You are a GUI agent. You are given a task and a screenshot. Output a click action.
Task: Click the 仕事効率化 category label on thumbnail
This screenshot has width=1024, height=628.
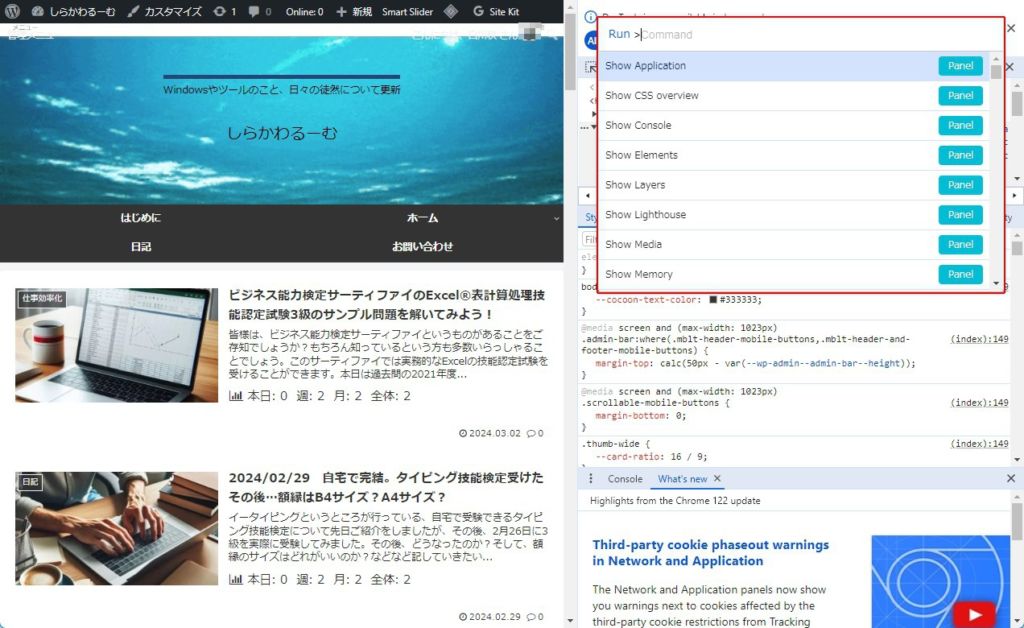(42, 298)
